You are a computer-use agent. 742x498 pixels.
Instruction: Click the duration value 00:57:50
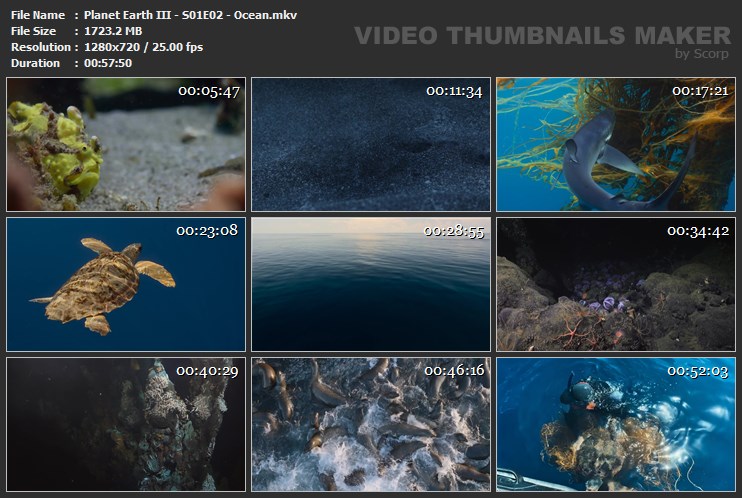point(108,63)
